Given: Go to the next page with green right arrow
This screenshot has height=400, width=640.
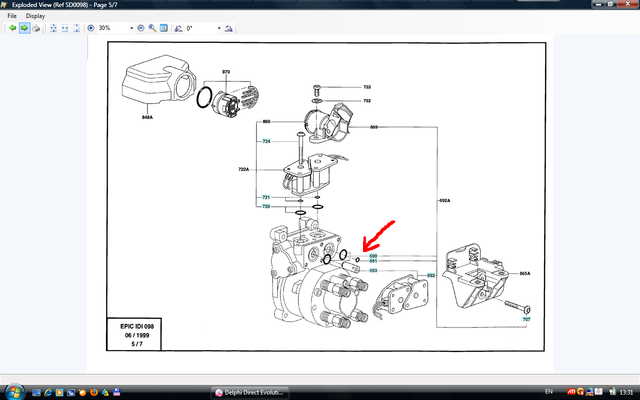Looking at the screenshot, I should tap(24, 28).
